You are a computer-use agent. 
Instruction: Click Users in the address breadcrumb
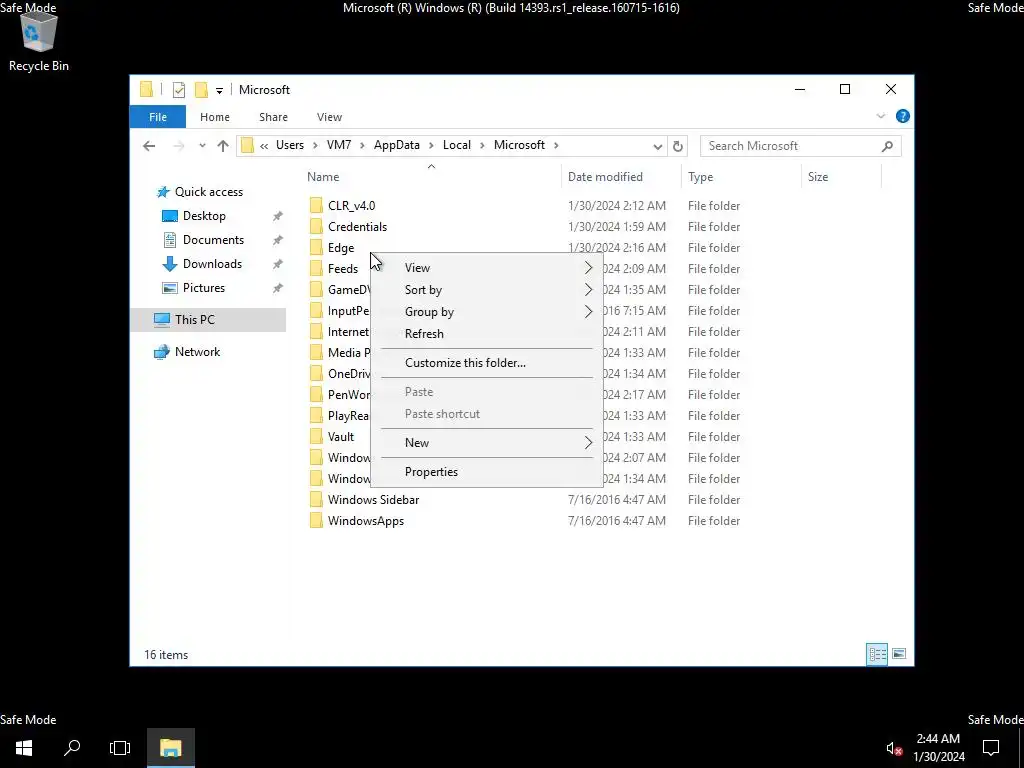point(289,145)
